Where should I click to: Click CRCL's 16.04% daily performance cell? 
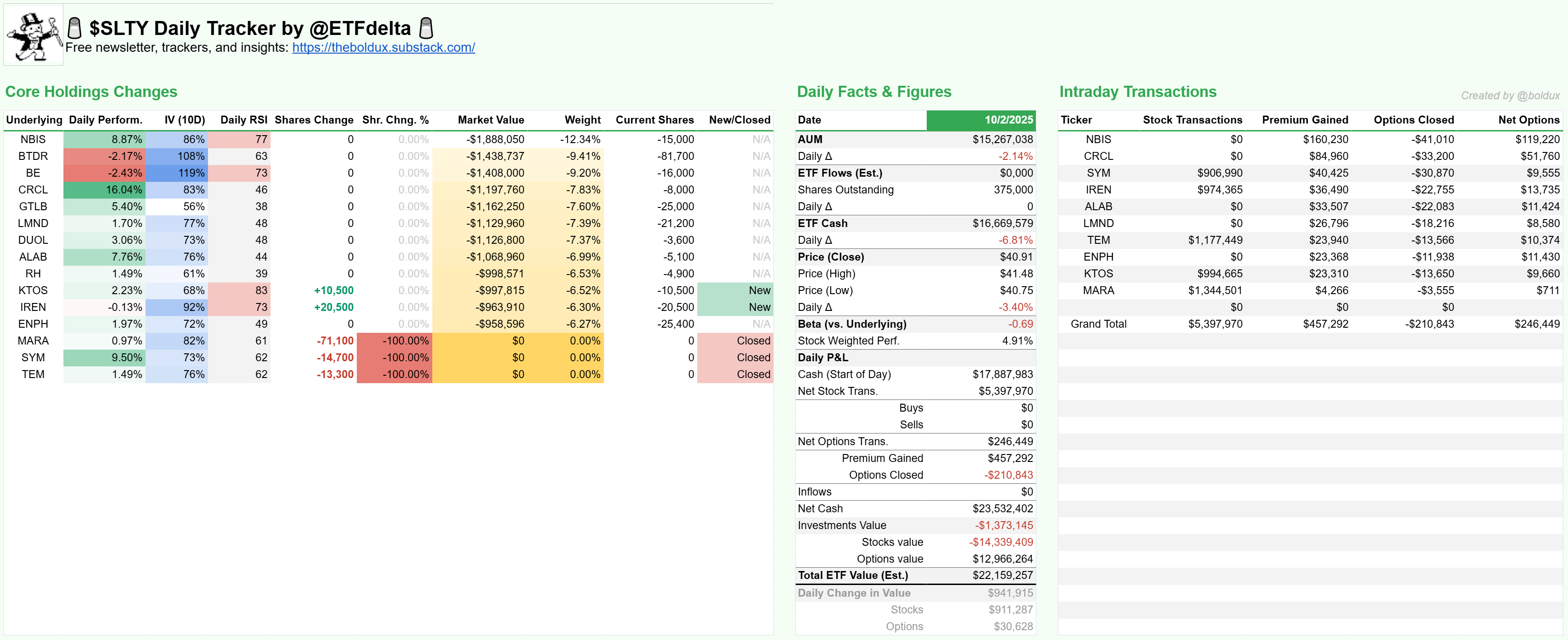click(x=104, y=190)
